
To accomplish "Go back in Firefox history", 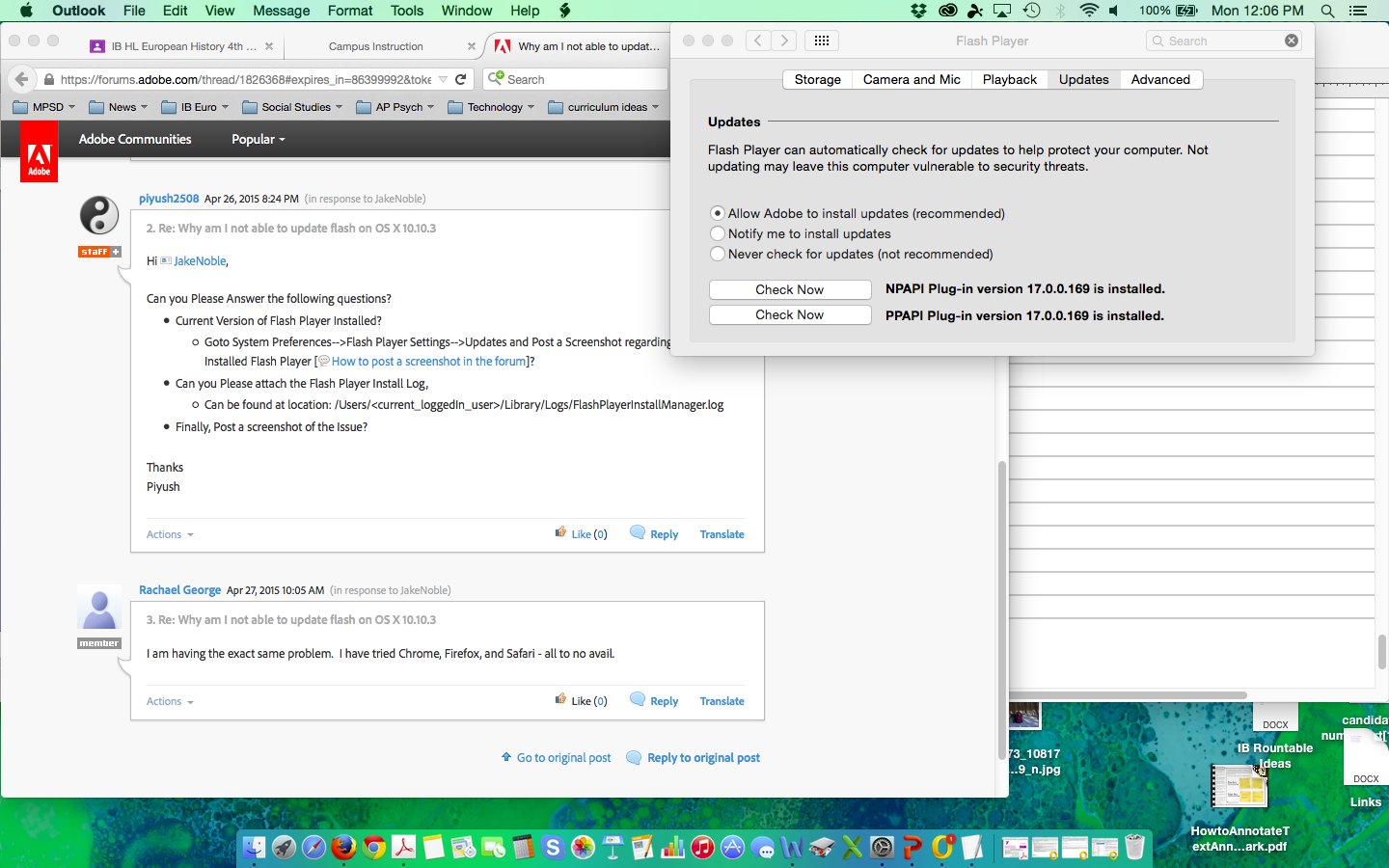I will coord(21,79).
